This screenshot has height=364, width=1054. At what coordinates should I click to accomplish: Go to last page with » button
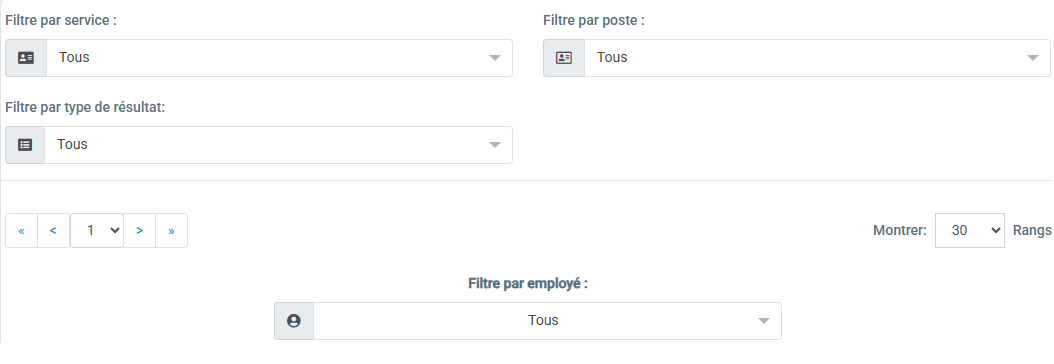pyautogui.click(x=171, y=230)
